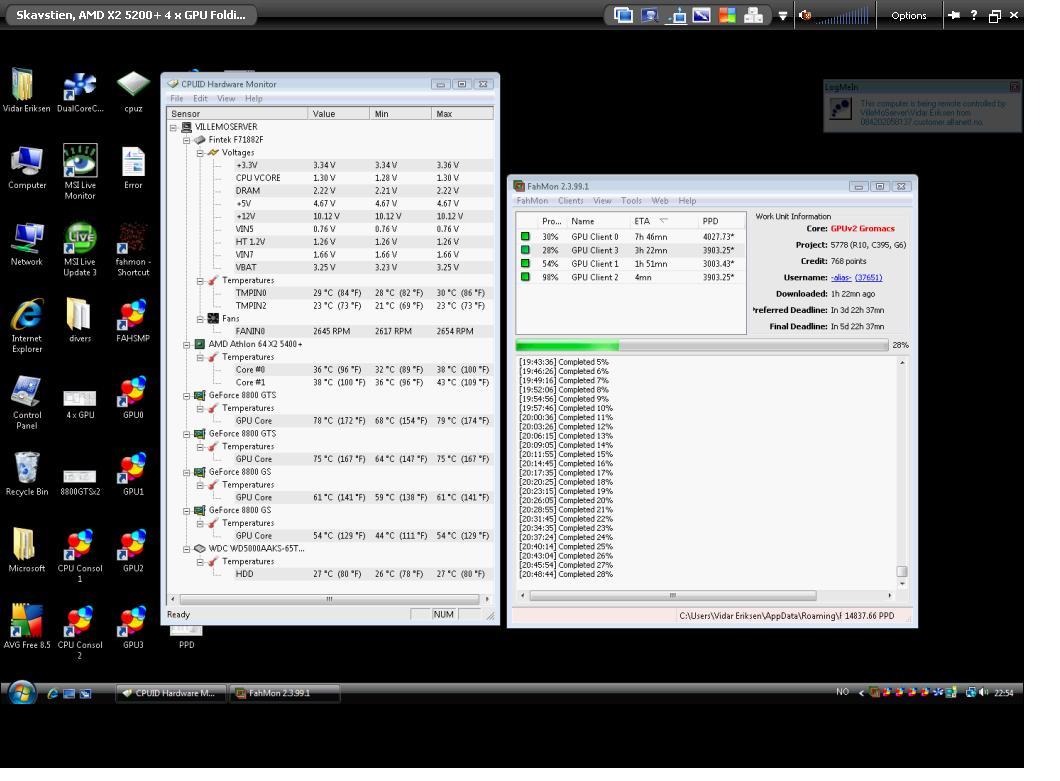Click Hardware Monitor horizontal scrollbar

(x=329, y=599)
